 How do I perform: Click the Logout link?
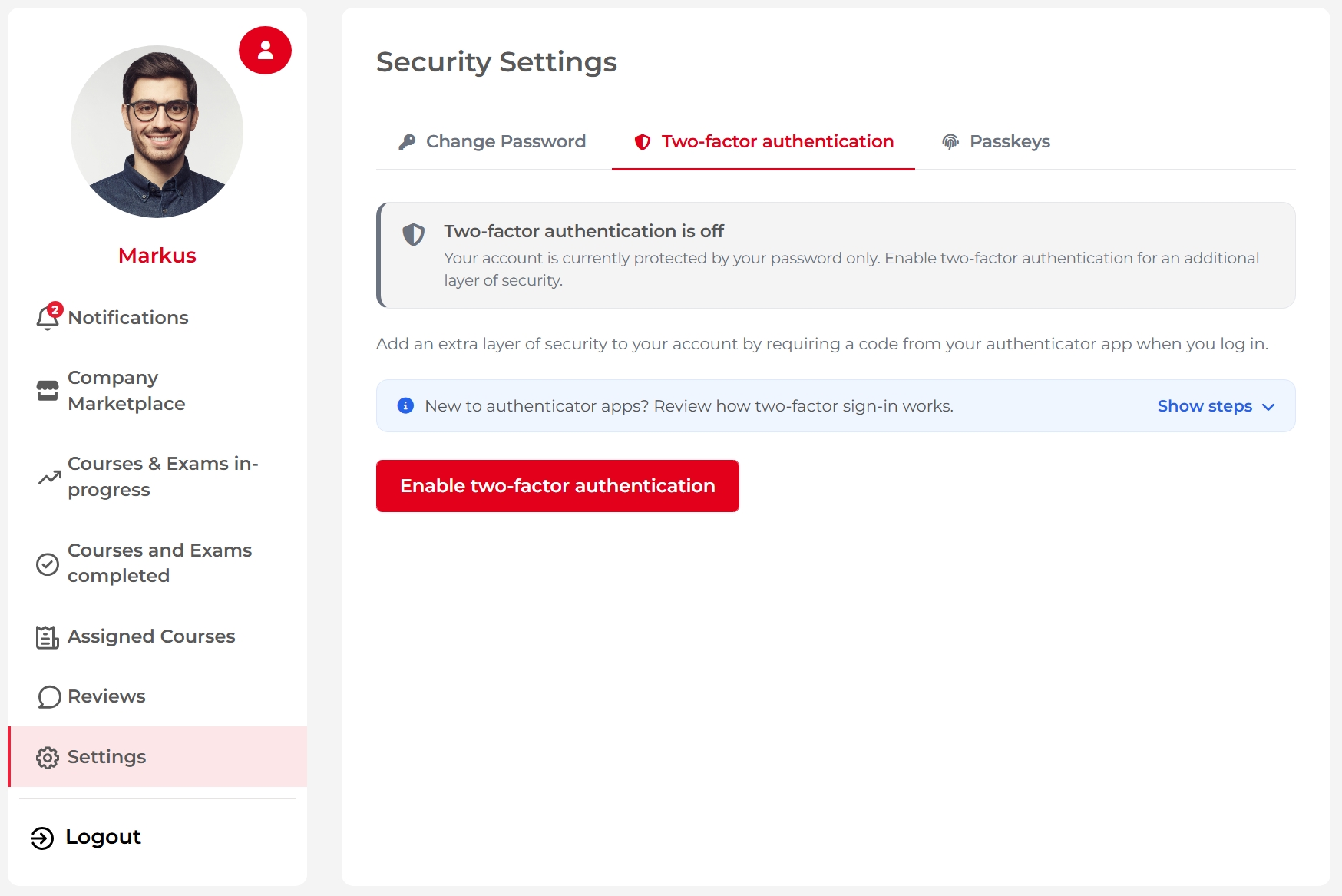pos(86,837)
